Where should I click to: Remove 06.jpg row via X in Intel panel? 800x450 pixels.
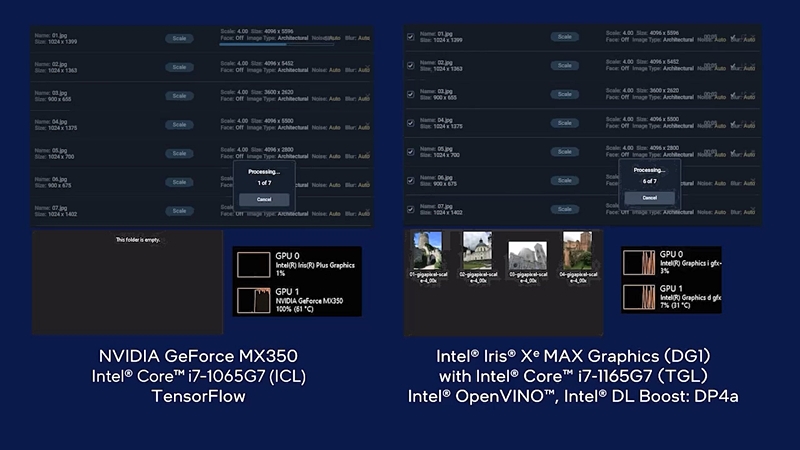click(753, 181)
